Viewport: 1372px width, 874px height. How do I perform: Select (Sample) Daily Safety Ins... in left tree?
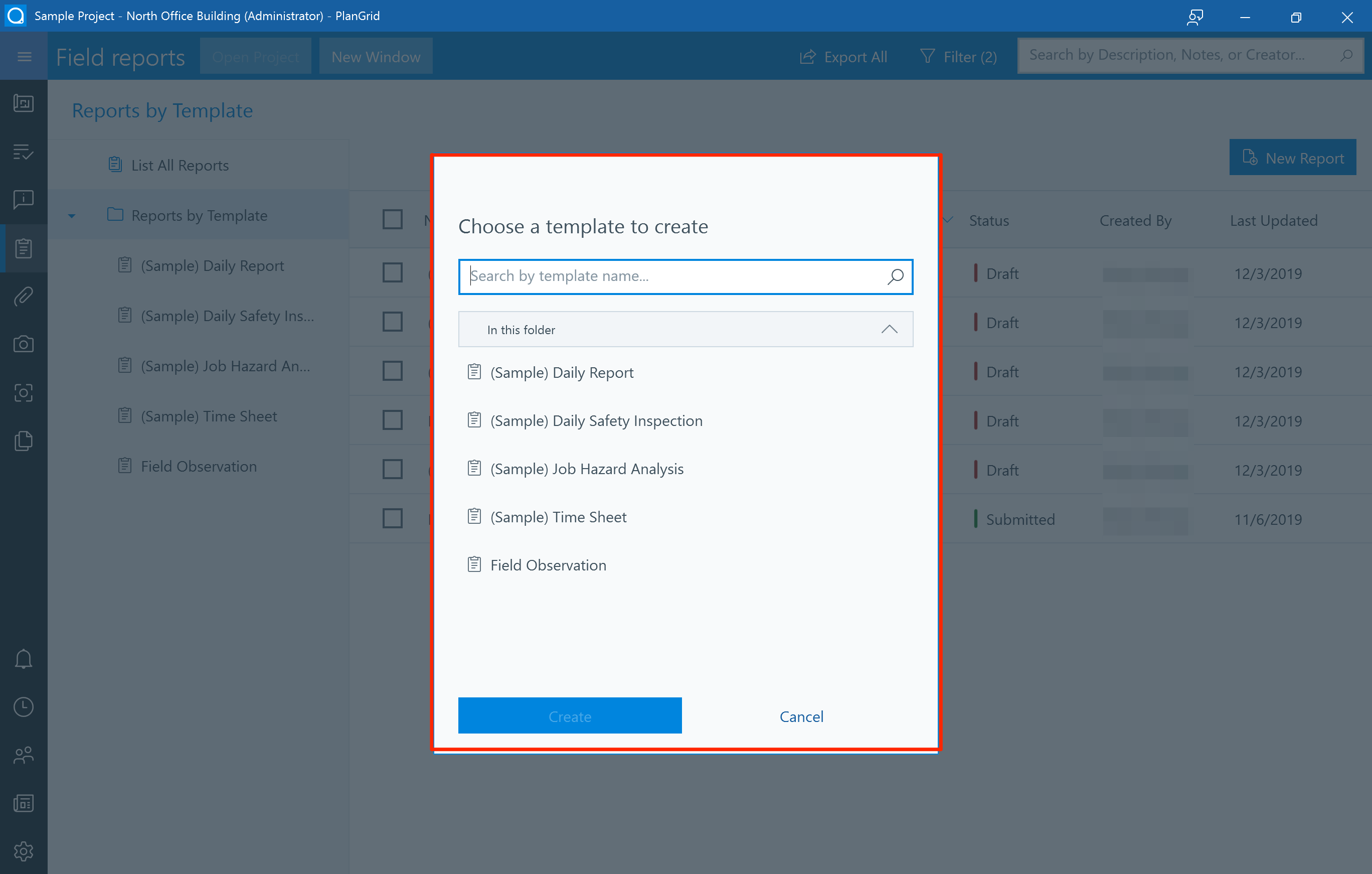(198, 316)
